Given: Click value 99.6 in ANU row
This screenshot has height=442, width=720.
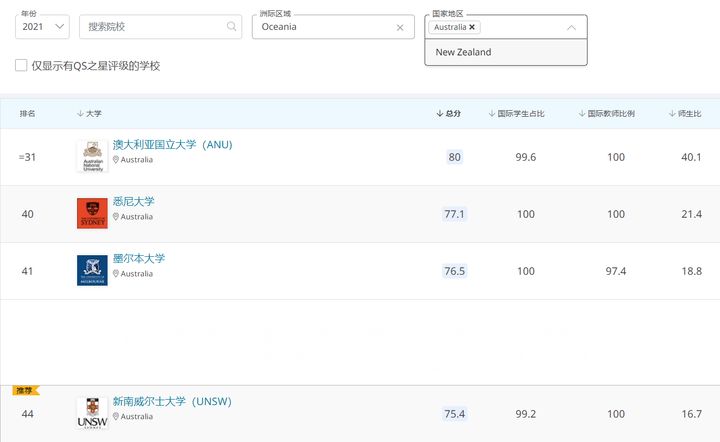Looking at the screenshot, I should pyautogui.click(x=526, y=157).
